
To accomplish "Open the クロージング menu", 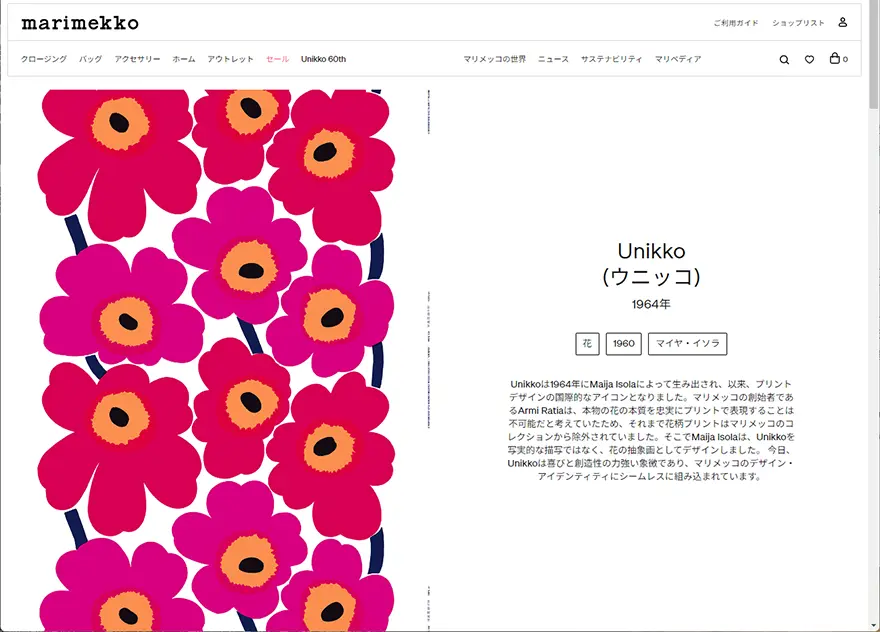I will point(44,59).
